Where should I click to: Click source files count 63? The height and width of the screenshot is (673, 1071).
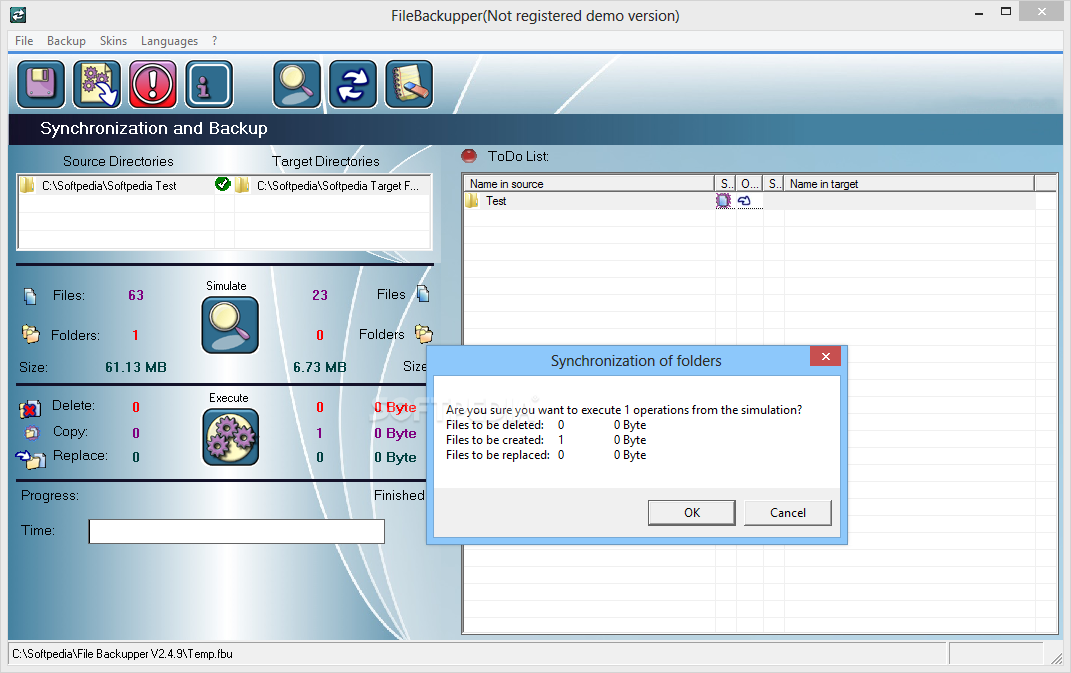pyautogui.click(x=136, y=295)
